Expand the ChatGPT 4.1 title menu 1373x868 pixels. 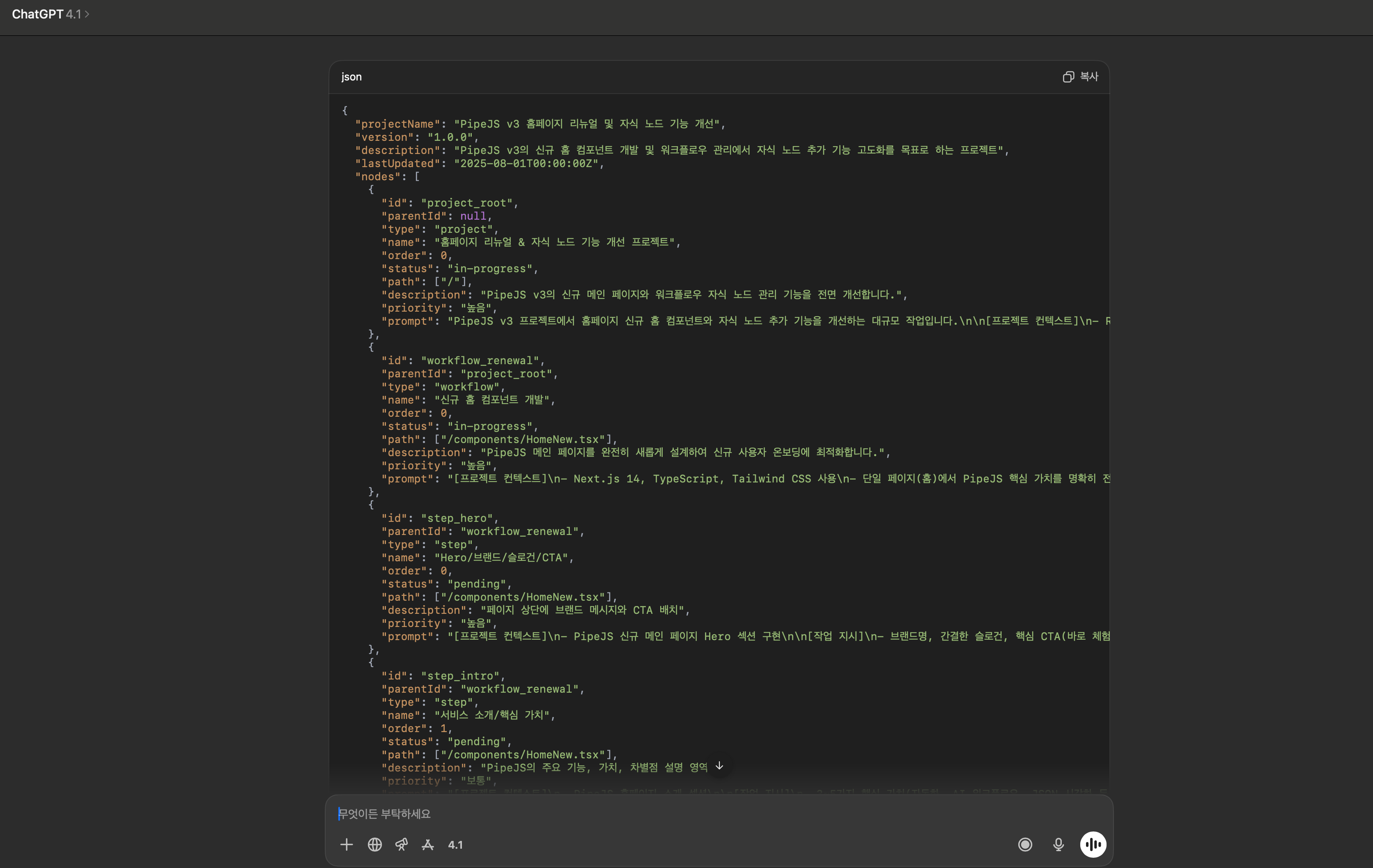point(46,14)
